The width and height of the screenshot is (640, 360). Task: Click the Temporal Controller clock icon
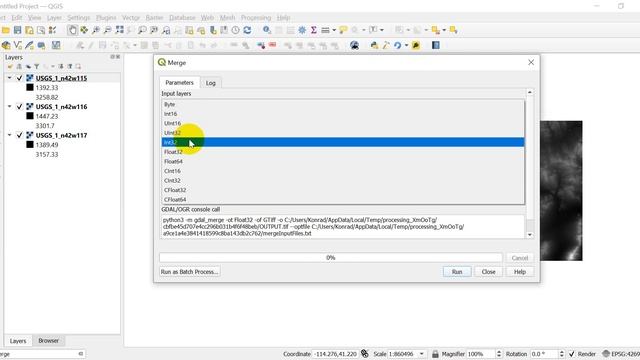[236, 30]
